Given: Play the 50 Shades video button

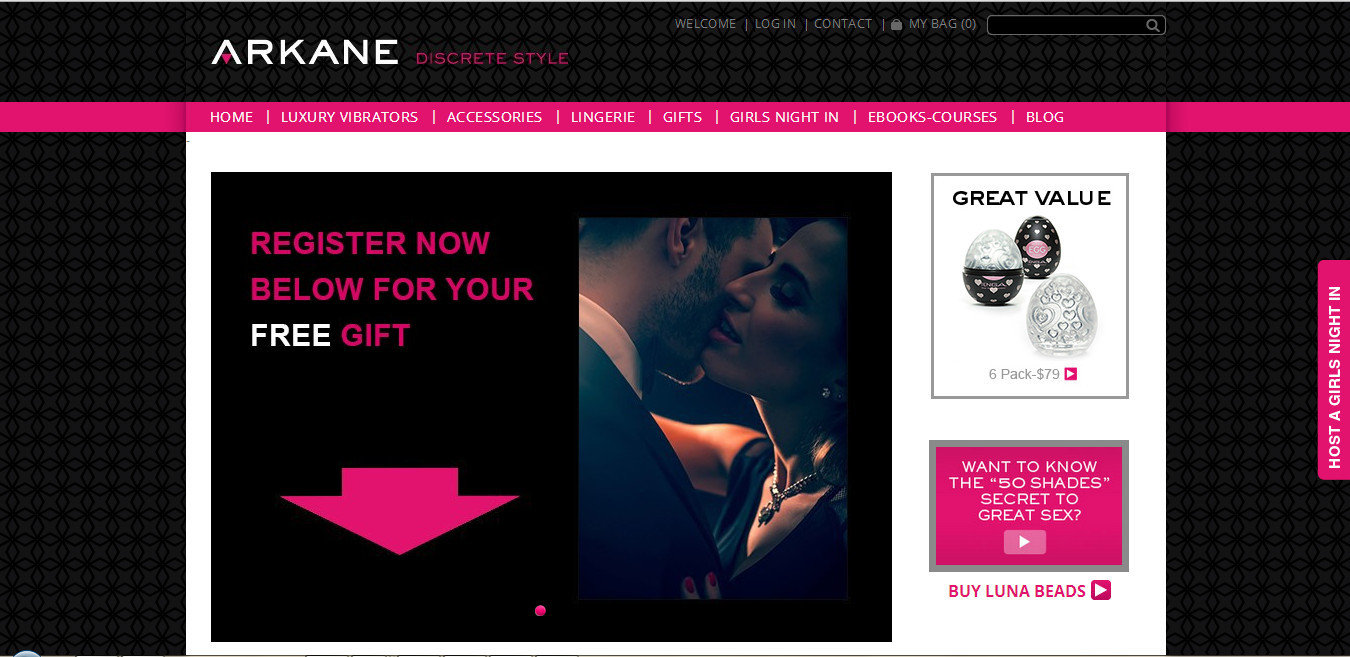Looking at the screenshot, I should [x=1025, y=542].
